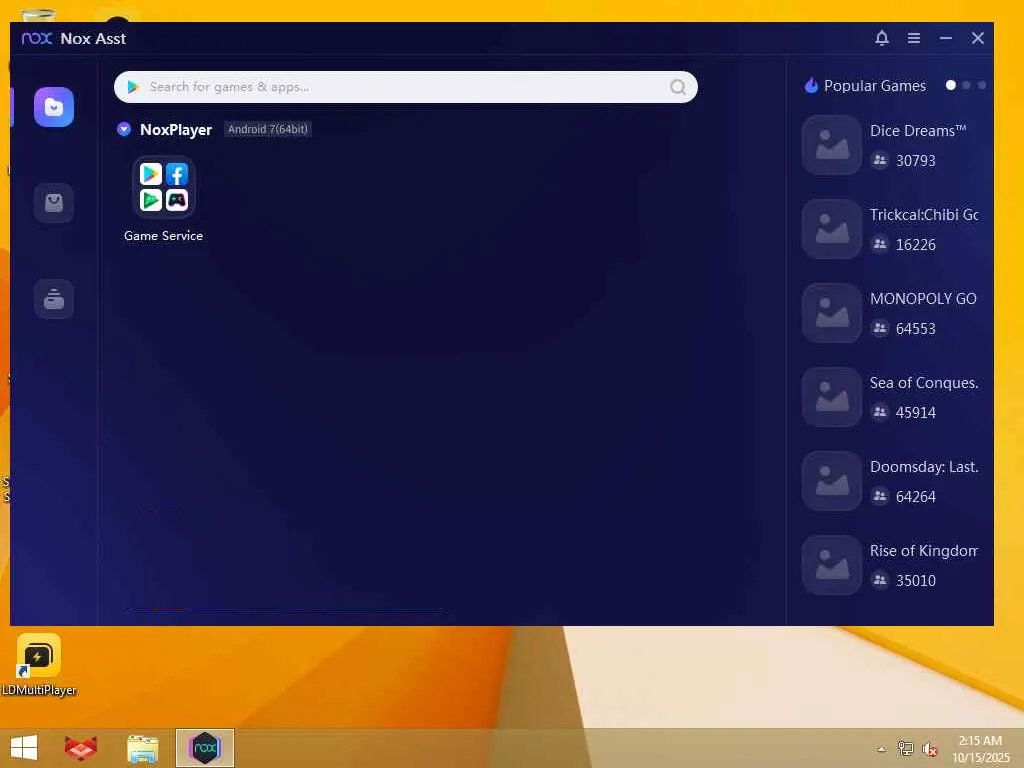
Task: Click the Popular Games heading
Action: pyautogui.click(x=874, y=86)
